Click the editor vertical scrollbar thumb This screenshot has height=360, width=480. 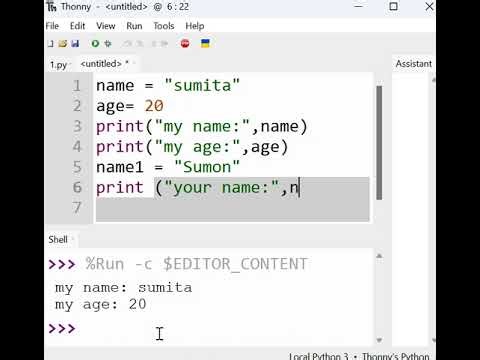pos(379,143)
